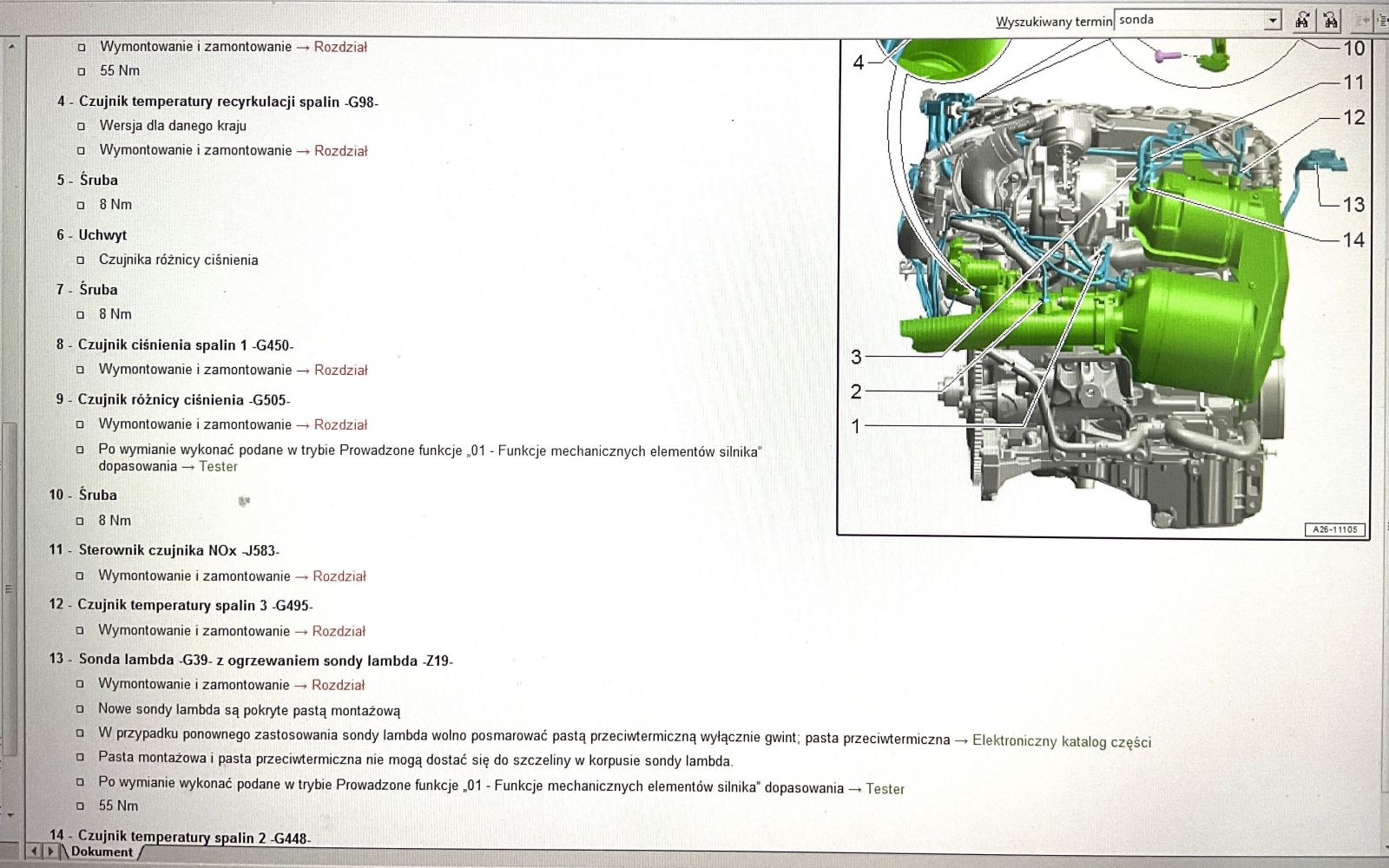Open Rozdział link under item 9 G505
The image size is (1389, 868).
point(340,424)
